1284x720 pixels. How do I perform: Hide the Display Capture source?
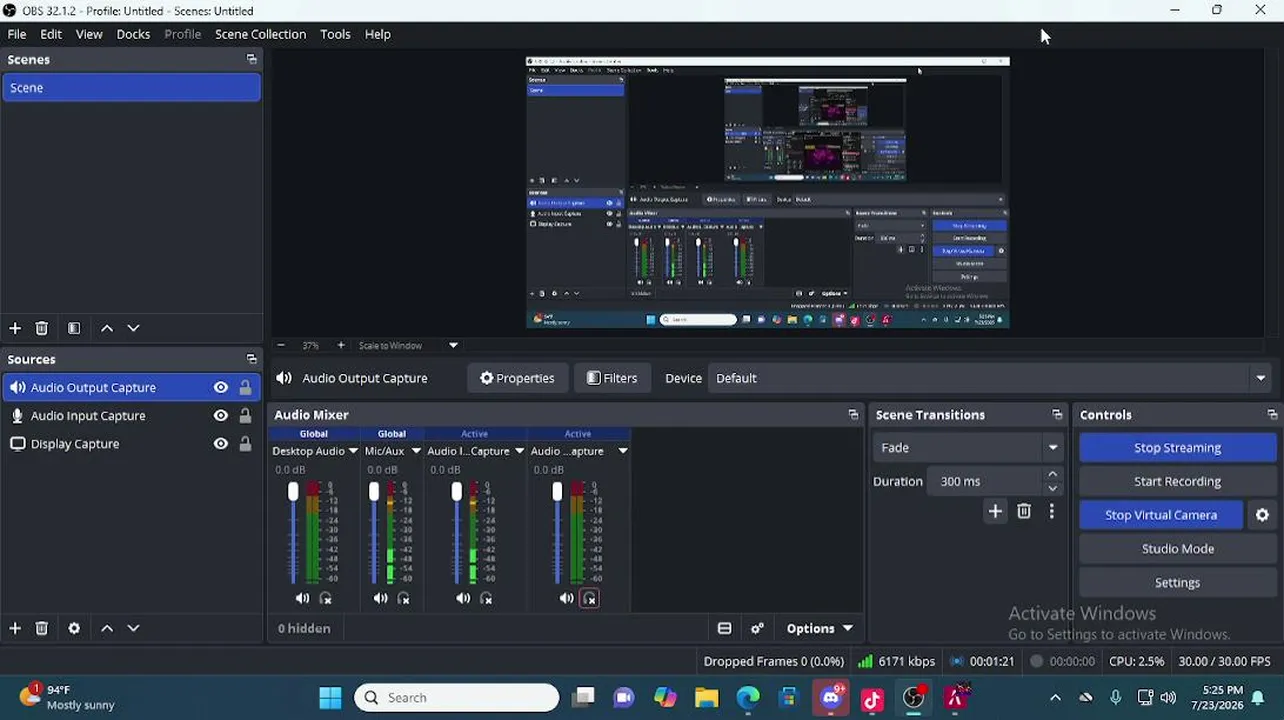click(221, 443)
